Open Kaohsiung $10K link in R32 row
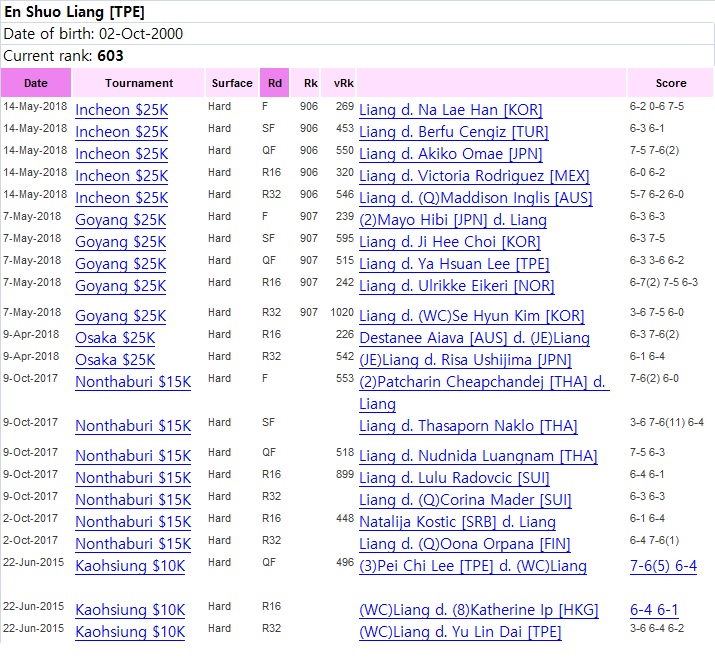 (x=130, y=631)
